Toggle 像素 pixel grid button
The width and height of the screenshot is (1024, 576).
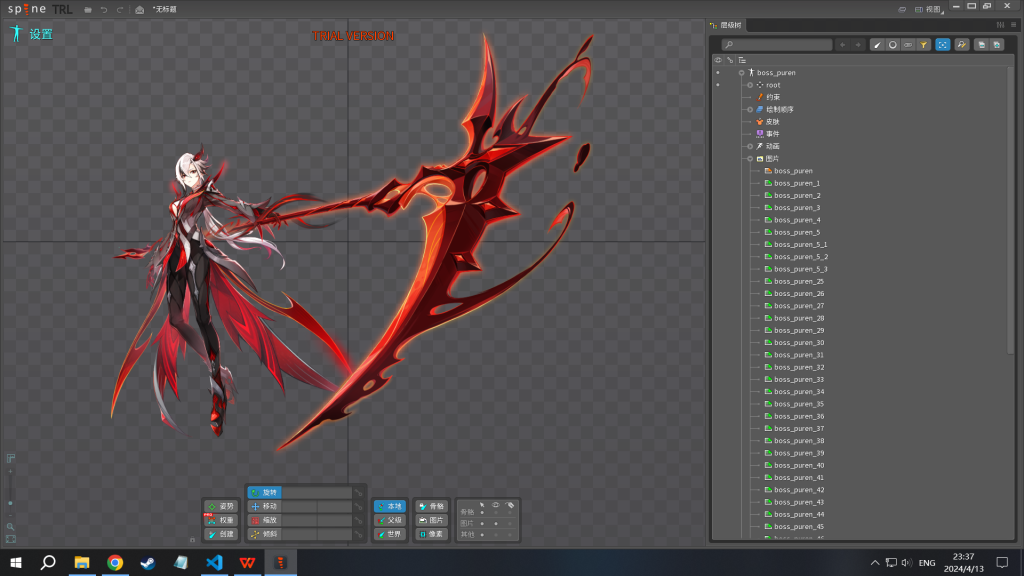(x=432, y=534)
